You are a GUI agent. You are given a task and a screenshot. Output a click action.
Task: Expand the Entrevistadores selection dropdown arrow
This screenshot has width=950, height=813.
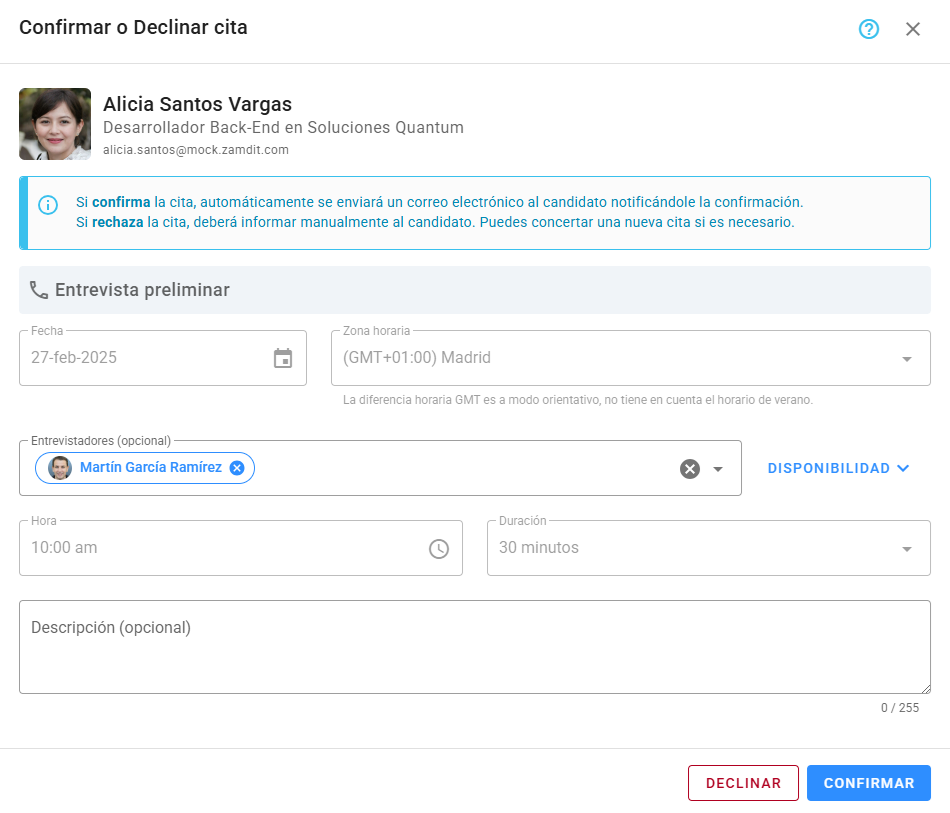(x=716, y=467)
